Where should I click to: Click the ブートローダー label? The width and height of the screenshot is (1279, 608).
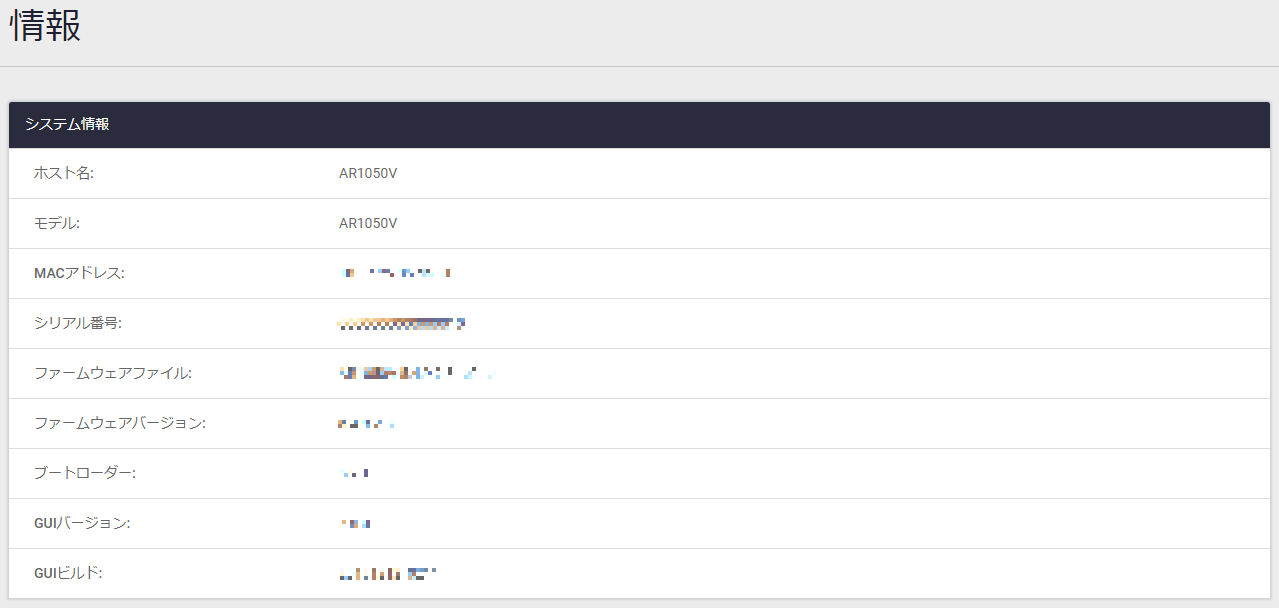(x=84, y=473)
